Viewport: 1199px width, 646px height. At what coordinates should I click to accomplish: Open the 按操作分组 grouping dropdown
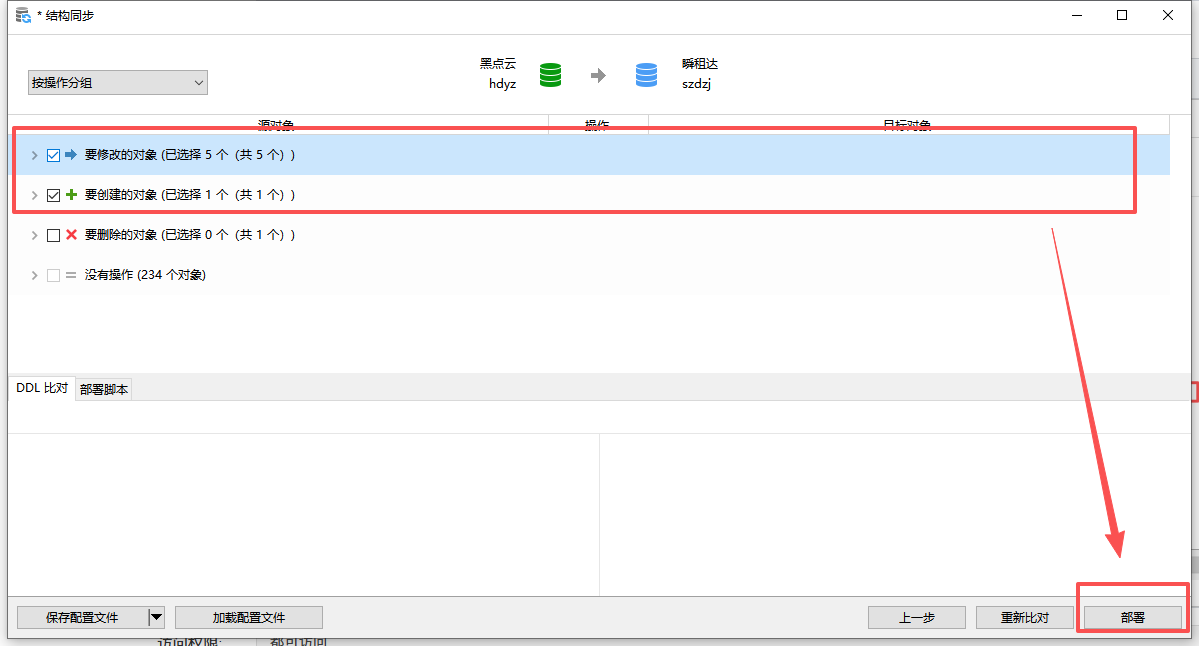tap(117, 83)
